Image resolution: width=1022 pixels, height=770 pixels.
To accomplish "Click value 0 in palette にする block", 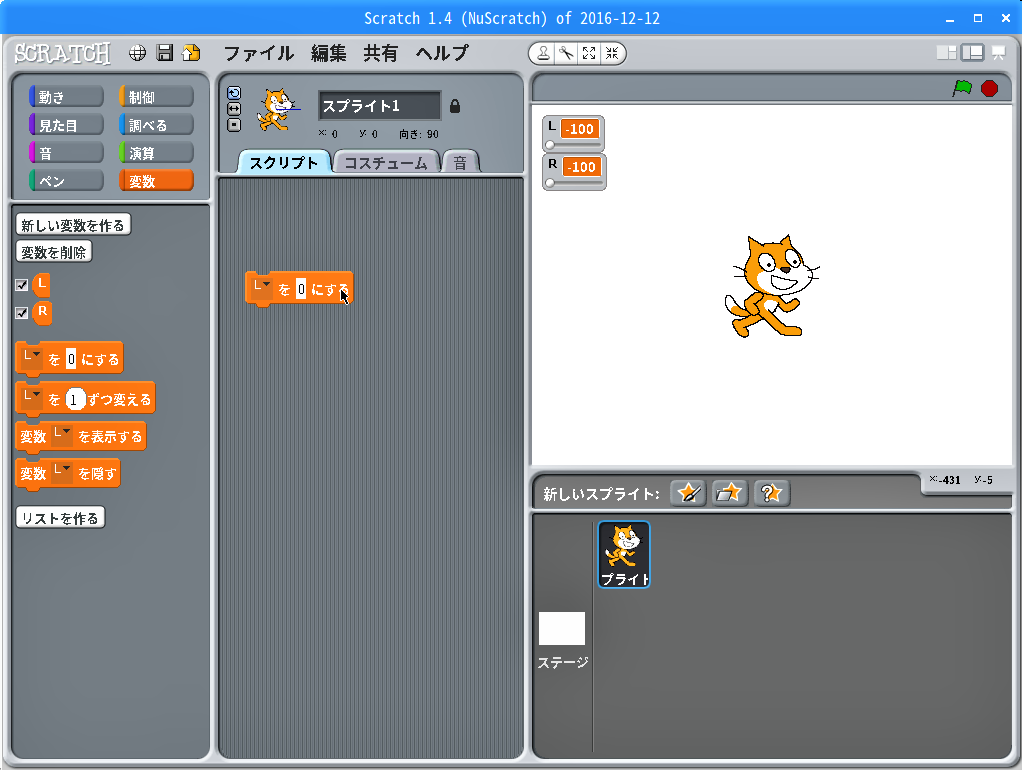I will coord(71,359).
